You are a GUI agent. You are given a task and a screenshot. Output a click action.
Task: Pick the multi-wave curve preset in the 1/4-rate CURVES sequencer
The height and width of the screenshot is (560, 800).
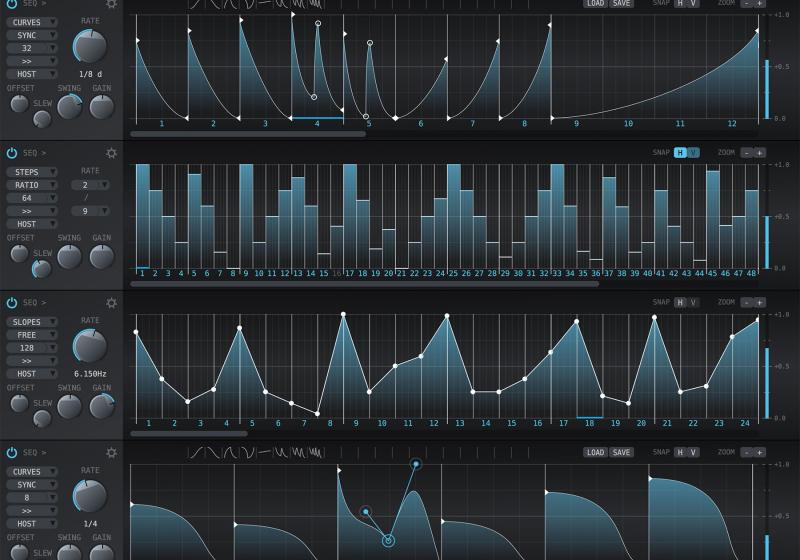tap(298, 452)
